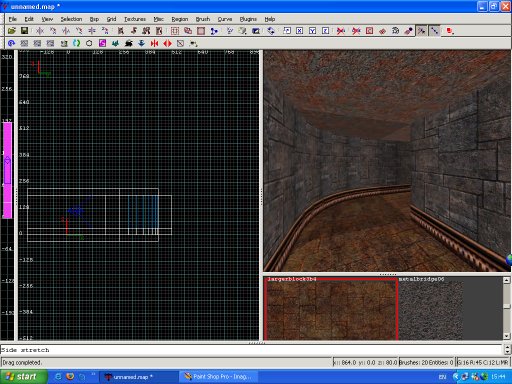Open the Bsp menu
The width and height of the screenshot is (512, 384).
(x=94, y=19)
